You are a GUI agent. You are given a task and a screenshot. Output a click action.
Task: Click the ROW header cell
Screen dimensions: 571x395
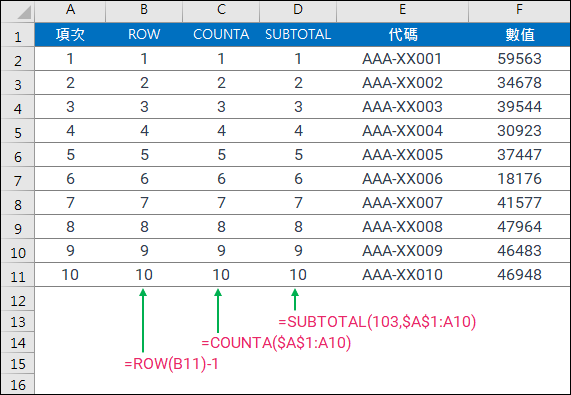[x=144, y=35]
